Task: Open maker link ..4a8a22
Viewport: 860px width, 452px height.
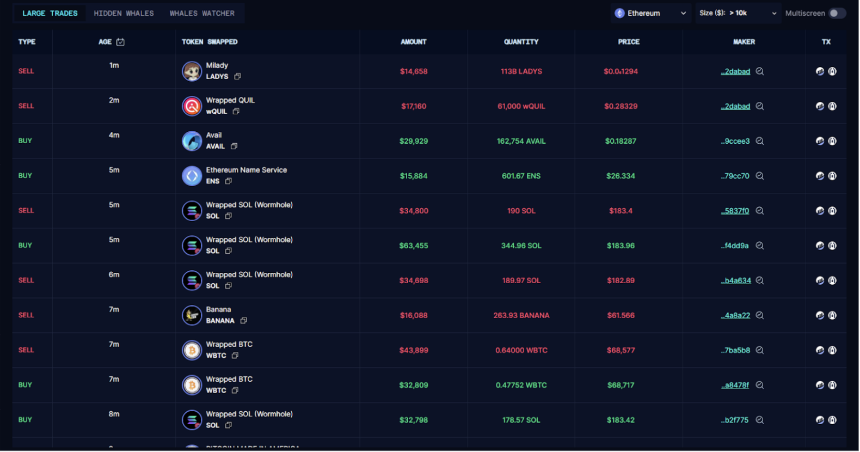Action: pyautogui.click(x=735, y=315)
